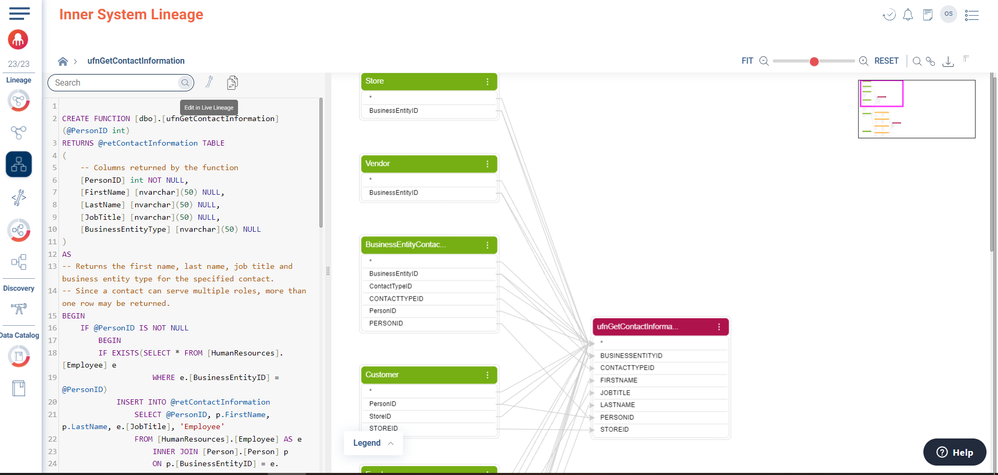The height and width of the screenshot is (475, 998).
Task: Click the task status checkmark clock icon
Action: [x=889, y=15]
